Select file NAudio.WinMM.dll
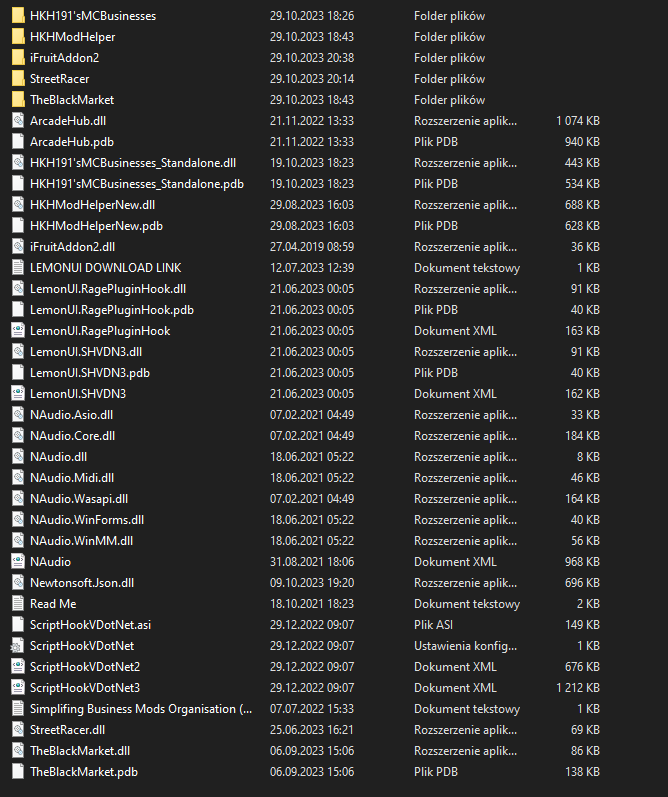 click(x=81, y=541)
